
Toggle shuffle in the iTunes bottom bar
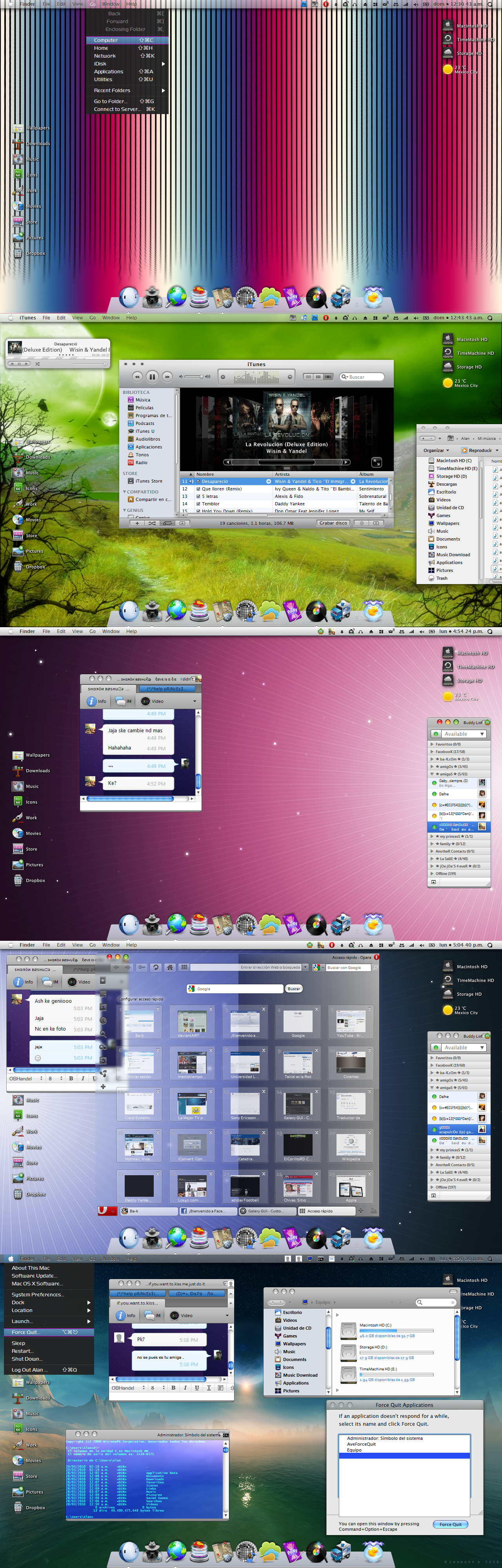152,523
